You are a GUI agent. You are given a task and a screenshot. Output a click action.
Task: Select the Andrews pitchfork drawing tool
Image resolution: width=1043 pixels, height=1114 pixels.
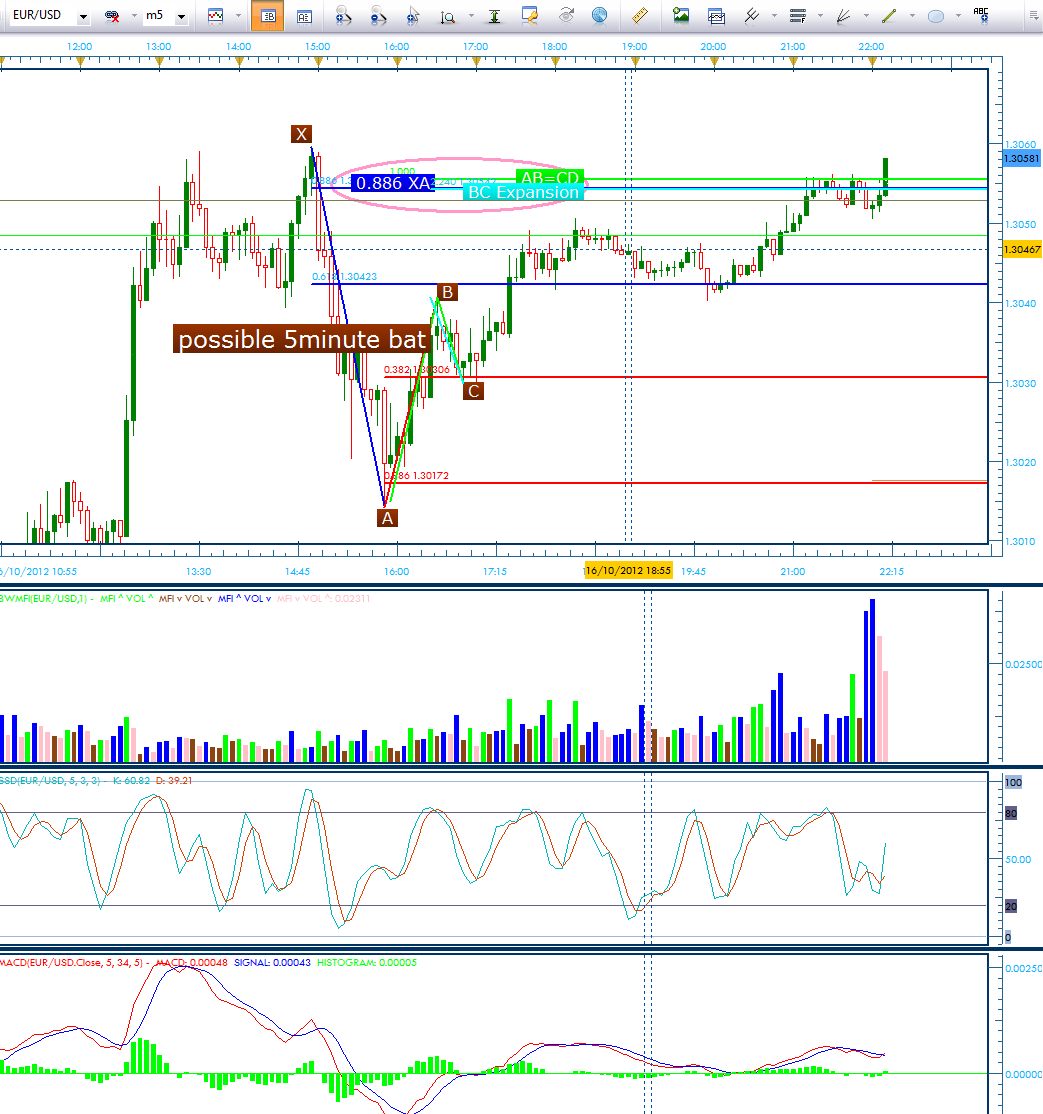[x=752, y=16]
